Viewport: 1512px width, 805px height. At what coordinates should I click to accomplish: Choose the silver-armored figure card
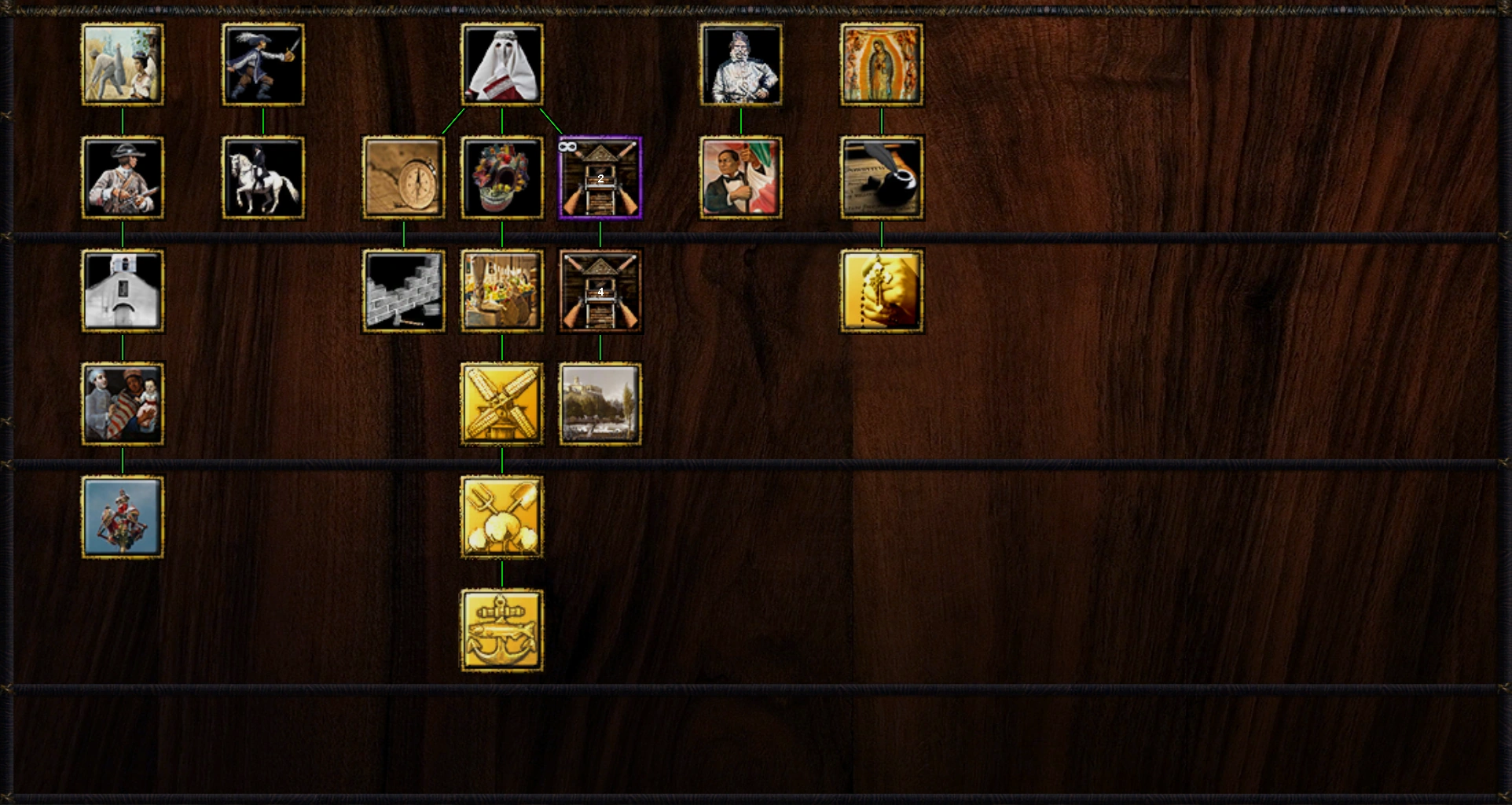(741, 64)
